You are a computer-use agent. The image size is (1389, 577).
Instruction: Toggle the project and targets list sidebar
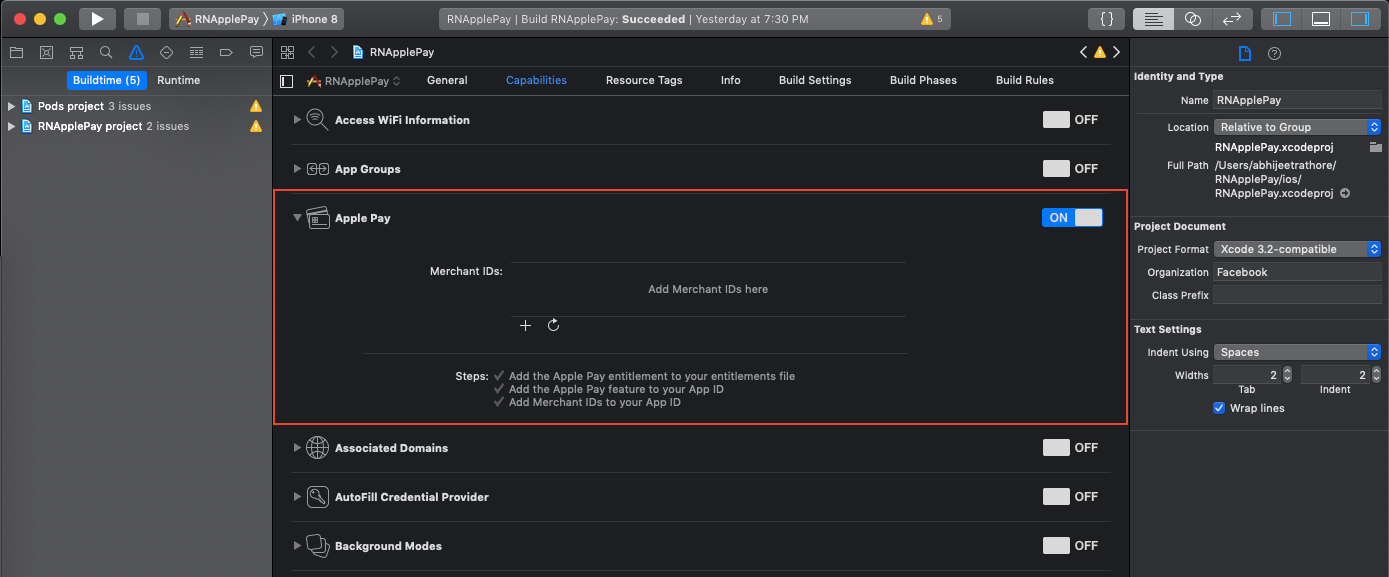coord(287,81)
